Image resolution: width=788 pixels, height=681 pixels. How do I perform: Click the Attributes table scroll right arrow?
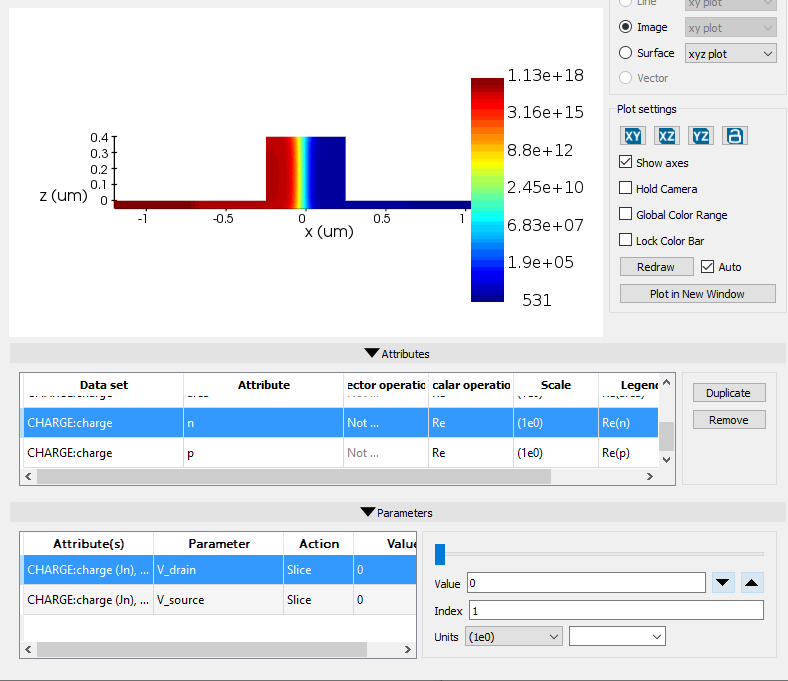(x=650, y=476)
